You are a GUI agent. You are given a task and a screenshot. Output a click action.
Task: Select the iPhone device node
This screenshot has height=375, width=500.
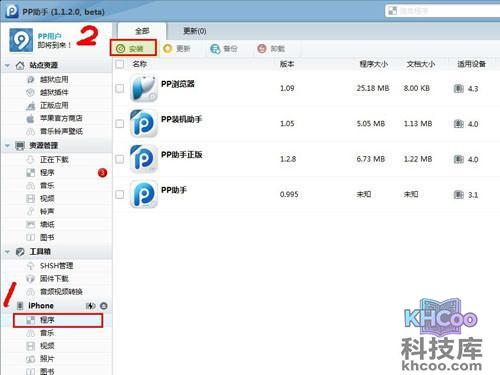[x=41, y=306]
